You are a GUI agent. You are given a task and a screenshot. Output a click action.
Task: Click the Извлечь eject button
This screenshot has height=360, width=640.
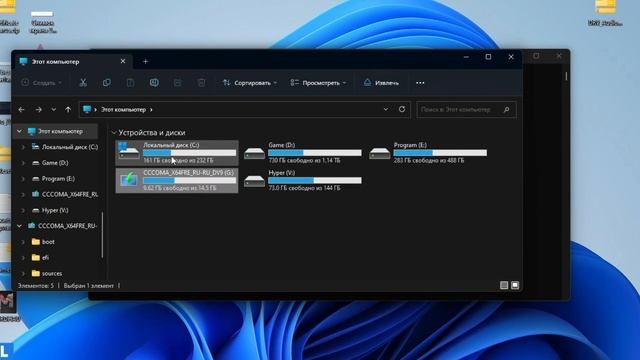381,83
